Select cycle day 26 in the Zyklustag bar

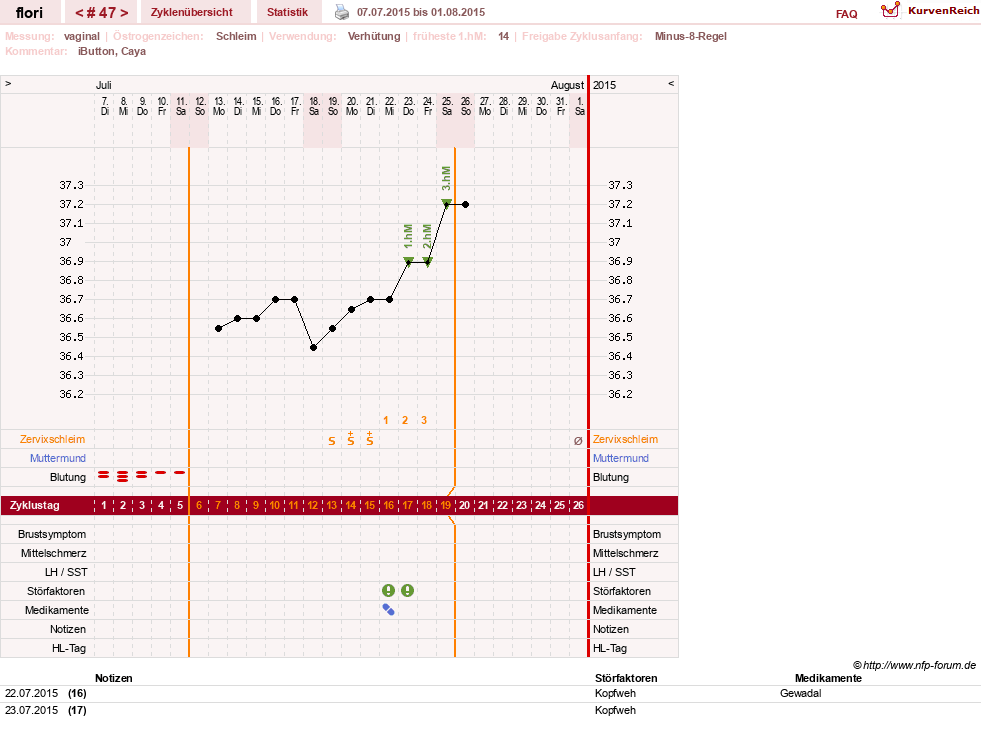[578, 505]
